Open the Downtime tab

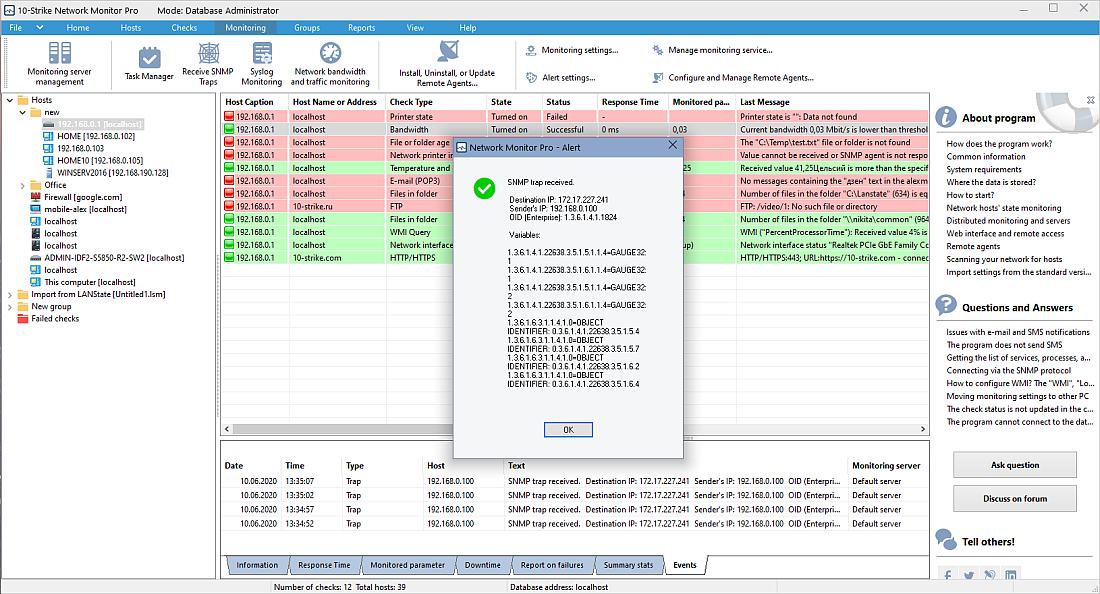coord(483,564)
